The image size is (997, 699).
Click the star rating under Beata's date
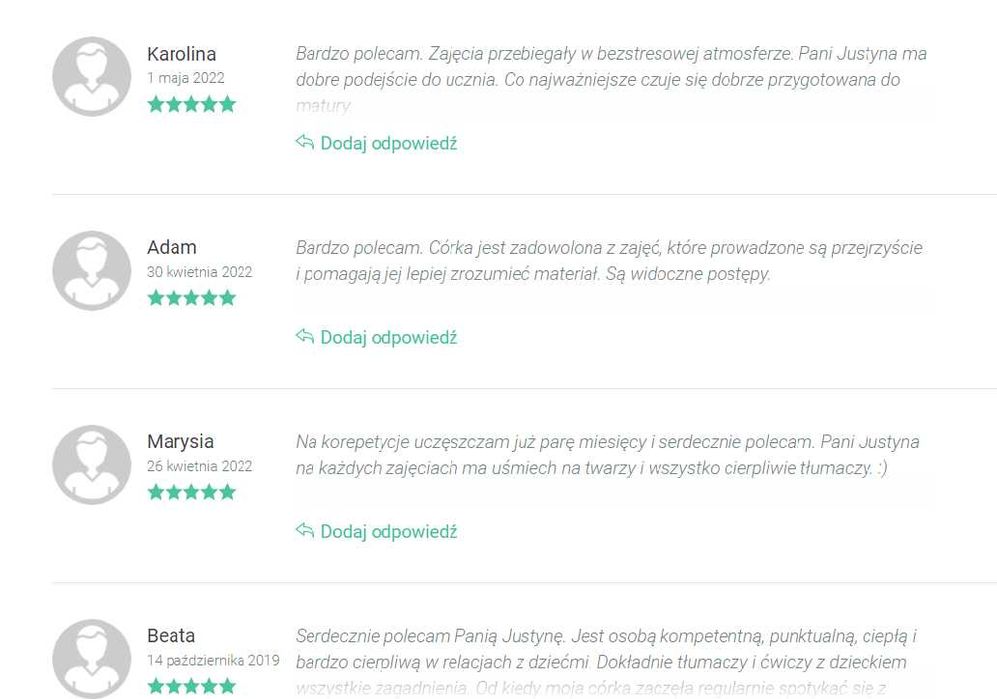191,686
